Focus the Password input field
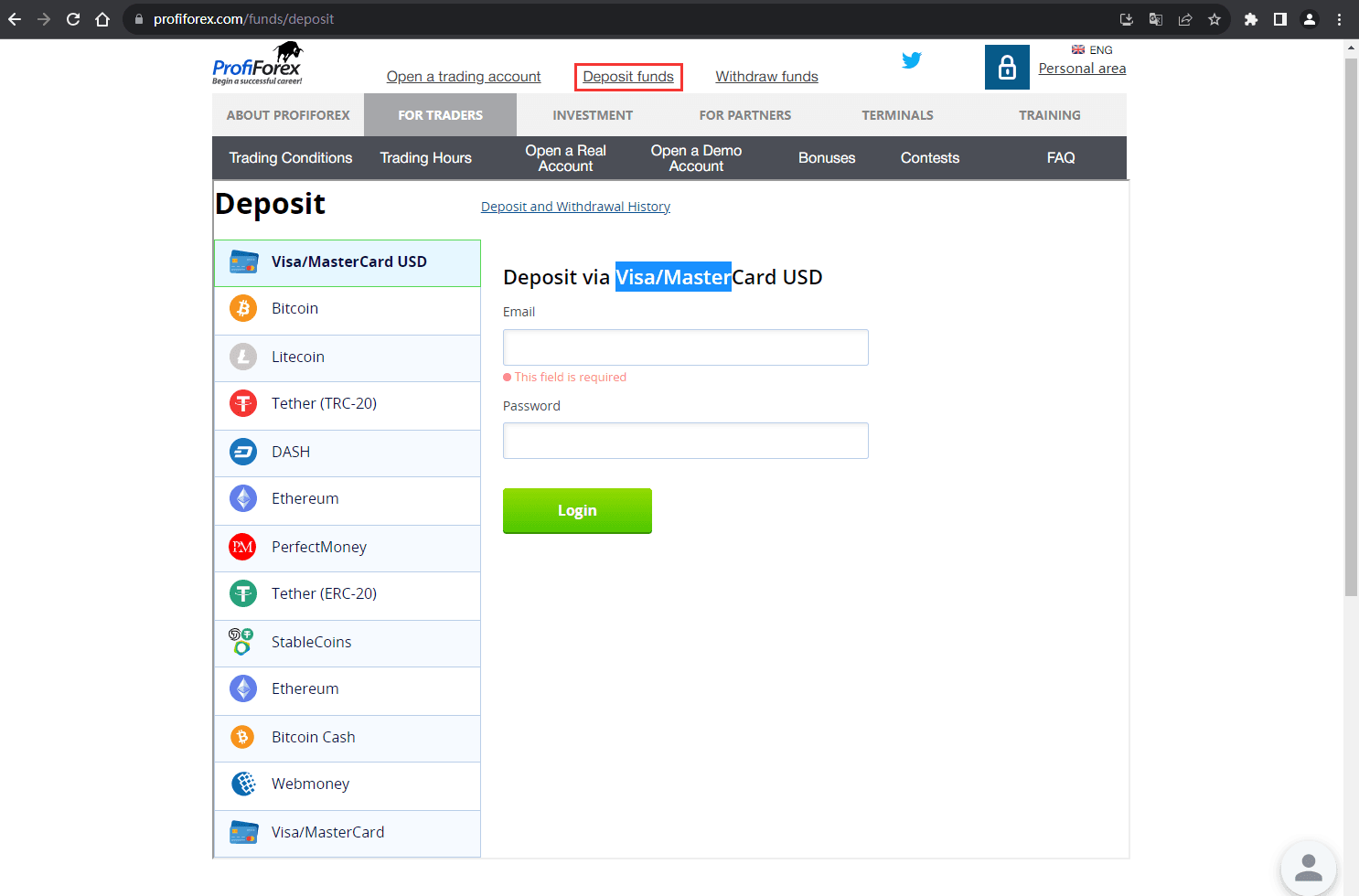This screenshot has width=1359, height=896. coord(686,441)
